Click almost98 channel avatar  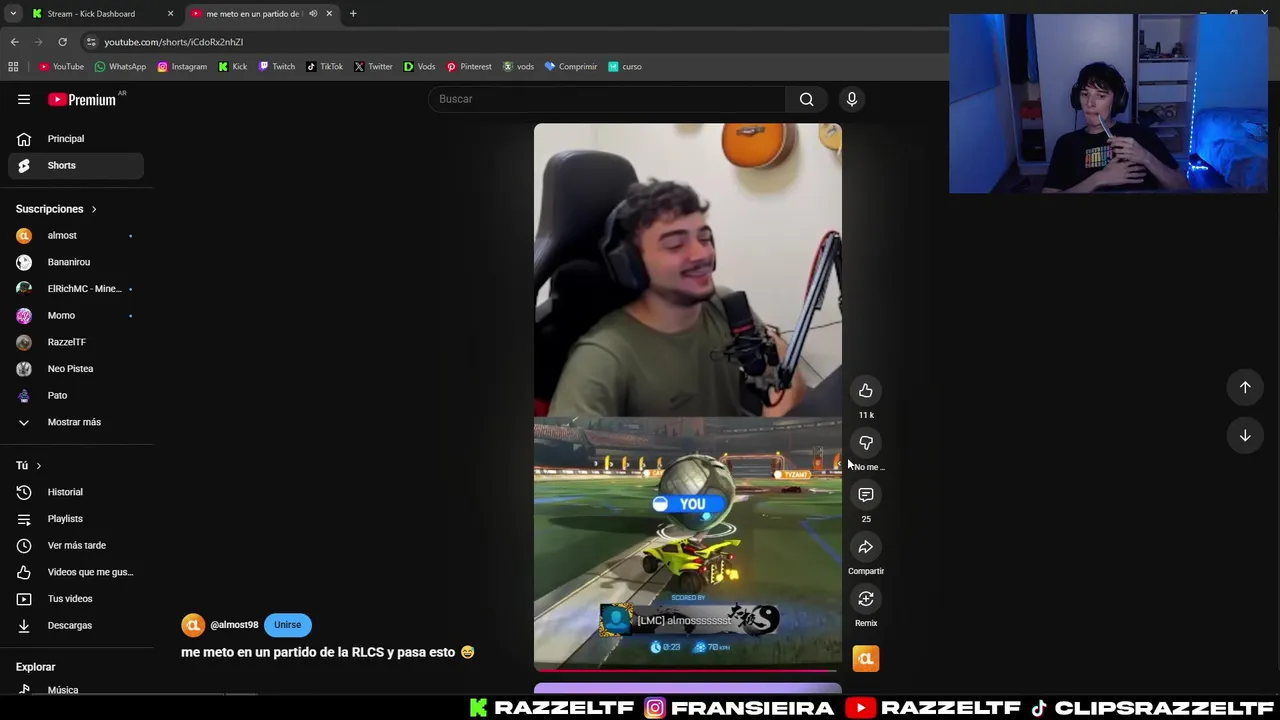(192, 625)
